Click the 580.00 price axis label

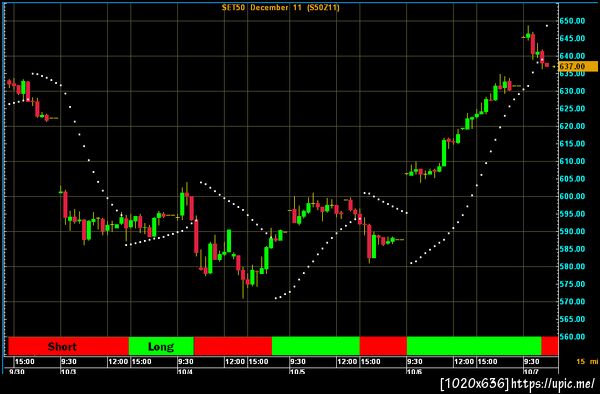click(x=572, y=267)
